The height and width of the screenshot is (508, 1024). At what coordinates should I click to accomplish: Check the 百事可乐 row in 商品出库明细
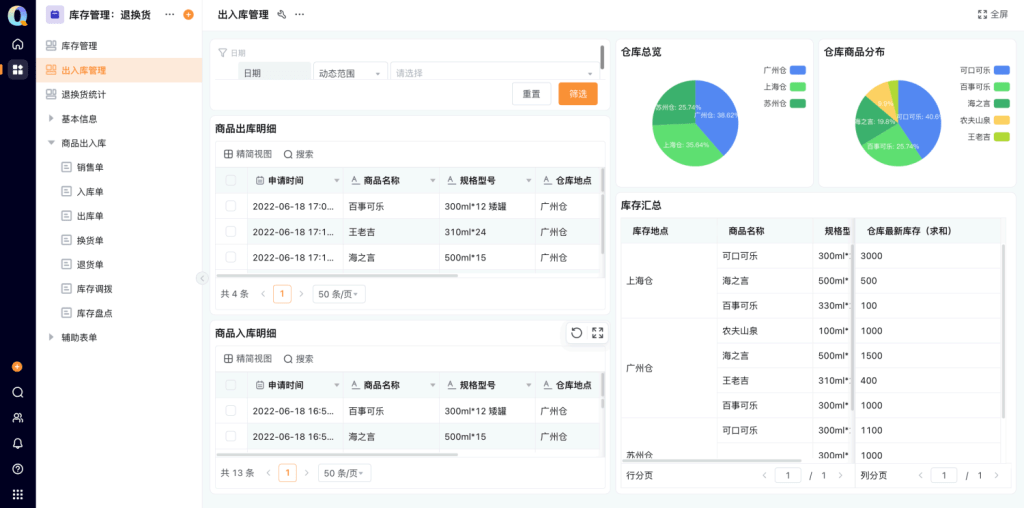pos(231,206)
